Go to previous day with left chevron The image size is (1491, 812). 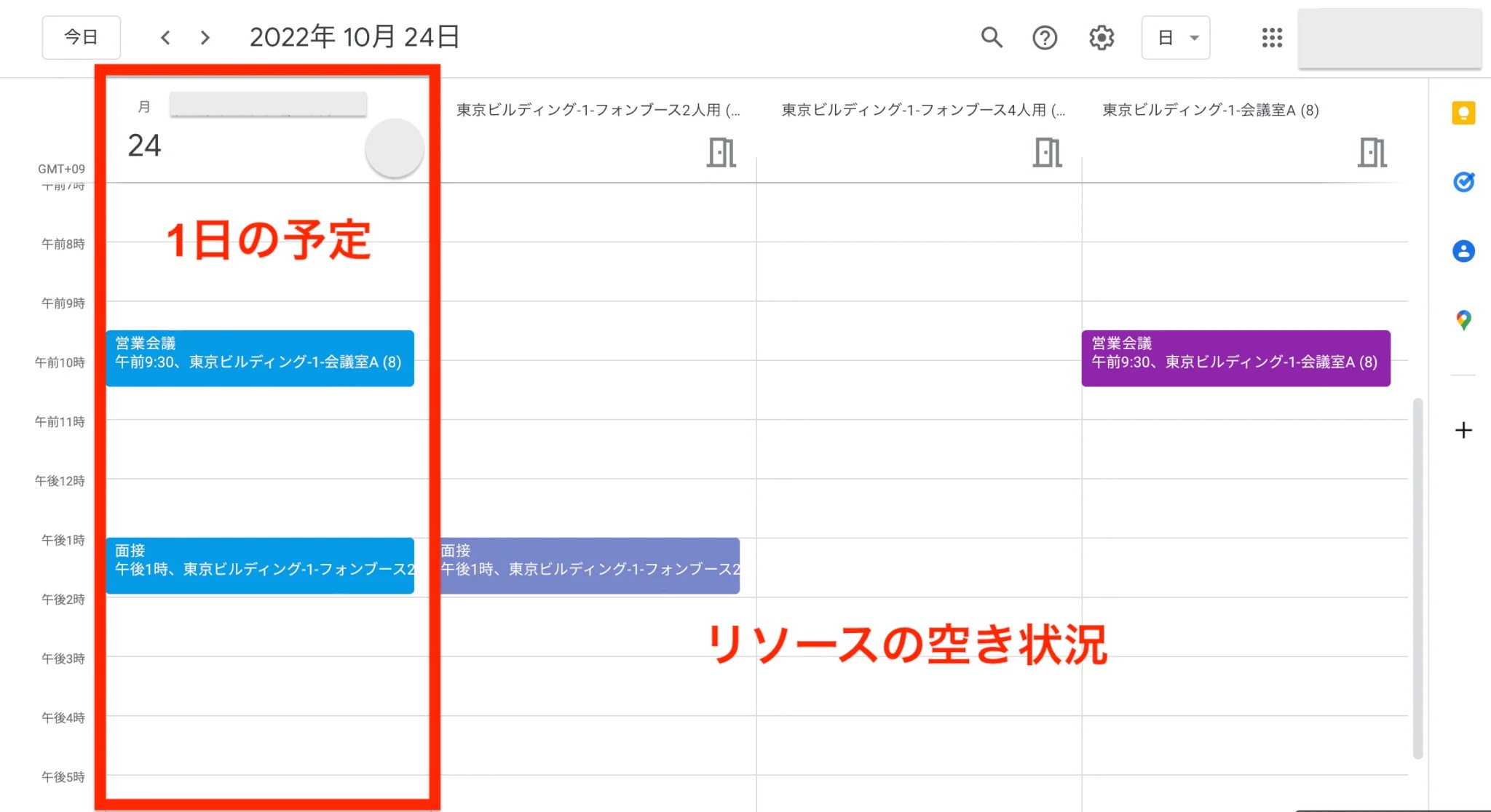(x=165, y=37)
